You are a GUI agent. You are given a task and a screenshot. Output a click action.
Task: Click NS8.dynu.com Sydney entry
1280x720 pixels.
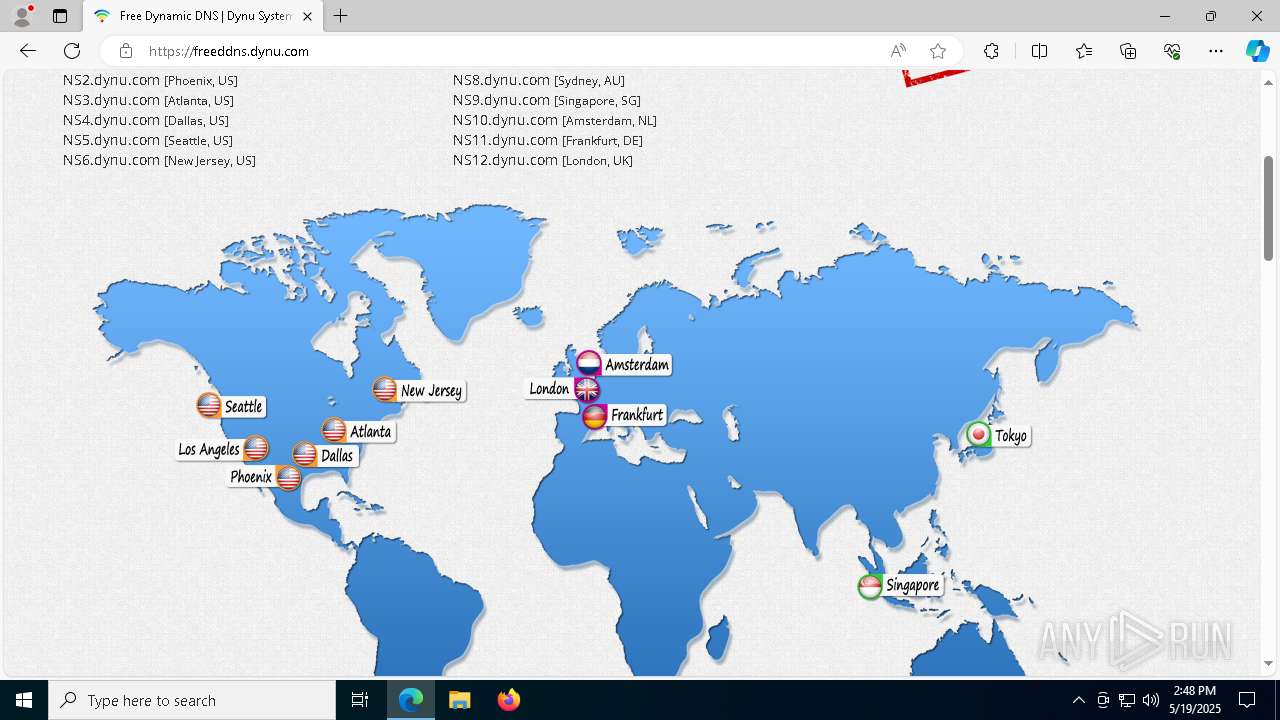[539, 80]
